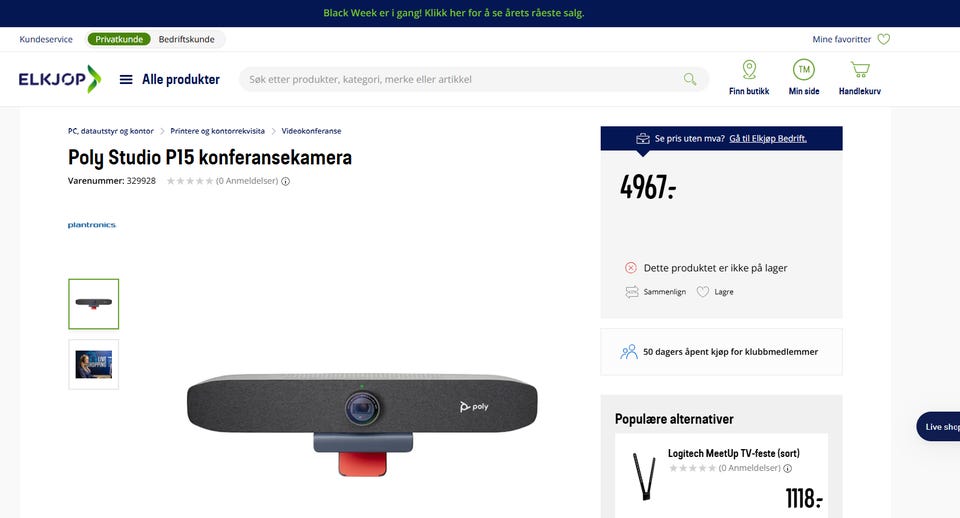Go to Printere og kontorrekvisita breadcrumb
This screenshot has width=960, height=518.
(x=217, y=131)
